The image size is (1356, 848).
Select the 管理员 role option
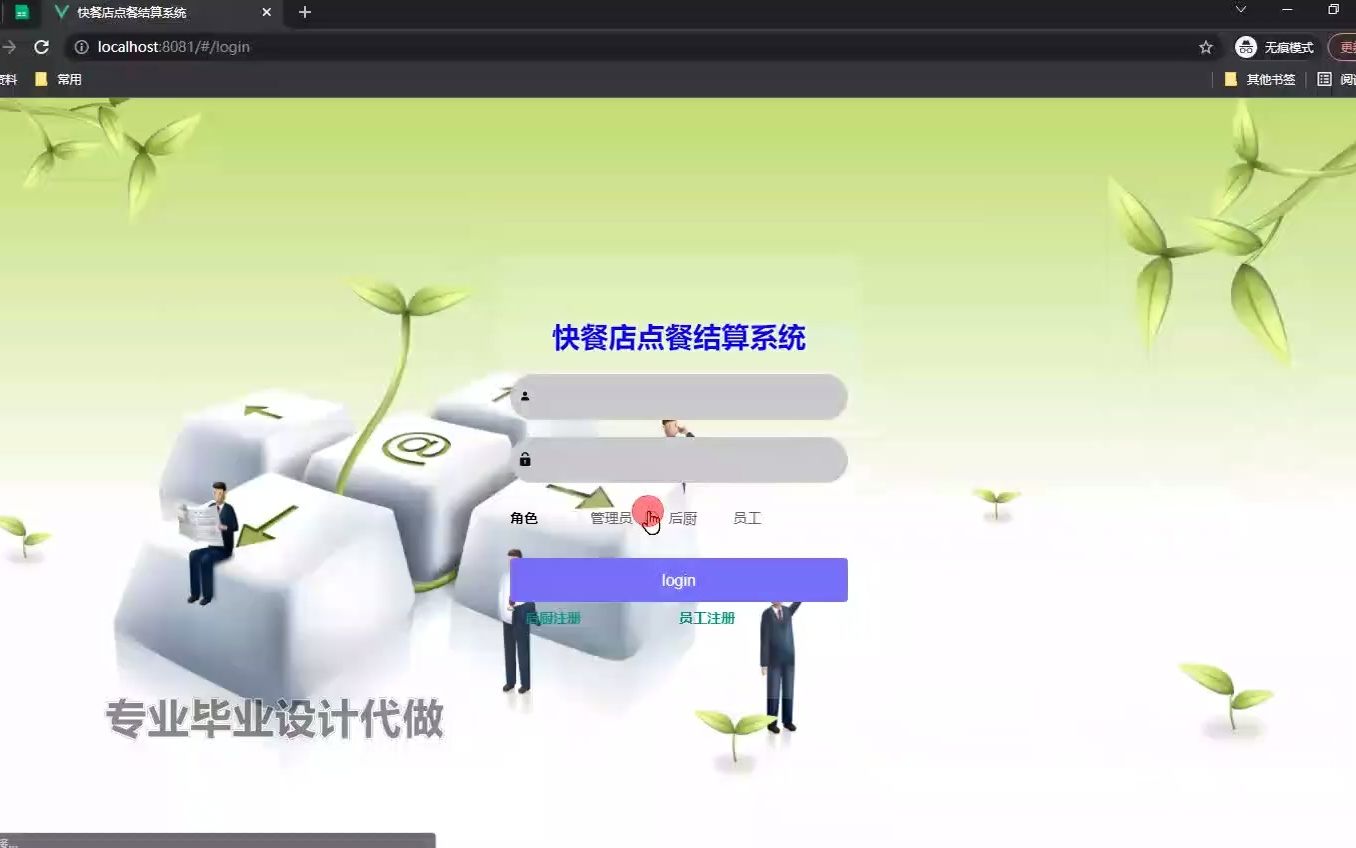tap(610, 518)
